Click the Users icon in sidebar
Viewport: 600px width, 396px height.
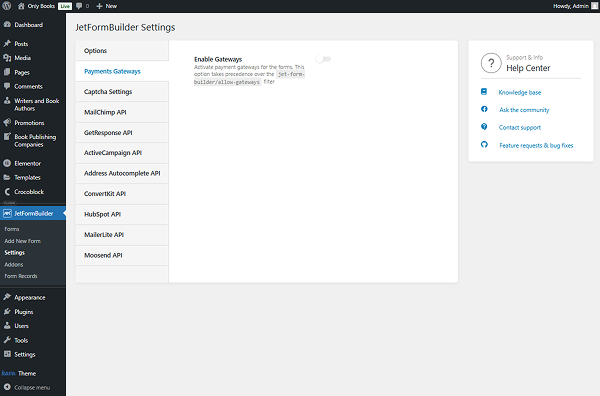tap(7, 326)
